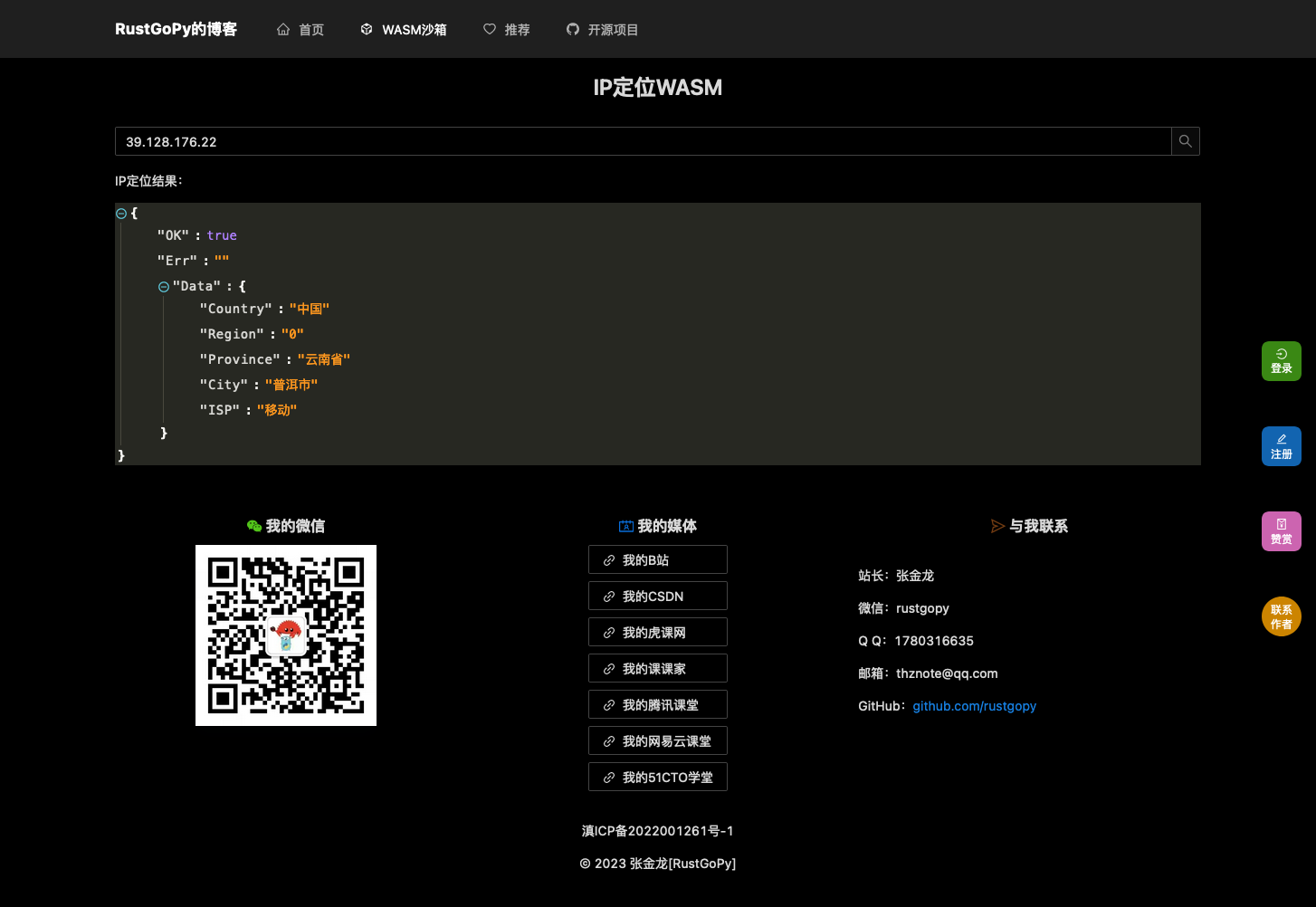Click the email thznote@qq.com
The image size is (1316, 907).
point(947,673)
